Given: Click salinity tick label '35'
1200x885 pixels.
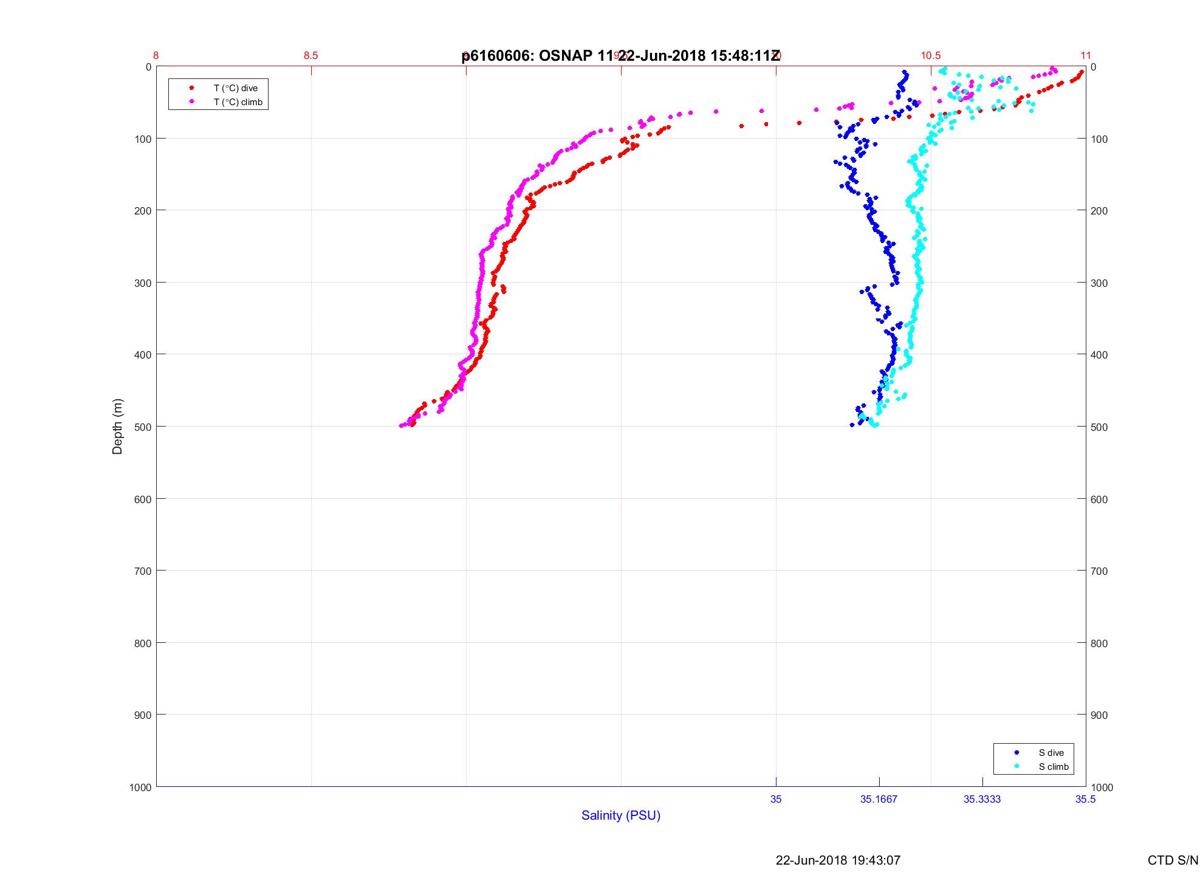Looking at the screenshot, I should click(776, 799).
